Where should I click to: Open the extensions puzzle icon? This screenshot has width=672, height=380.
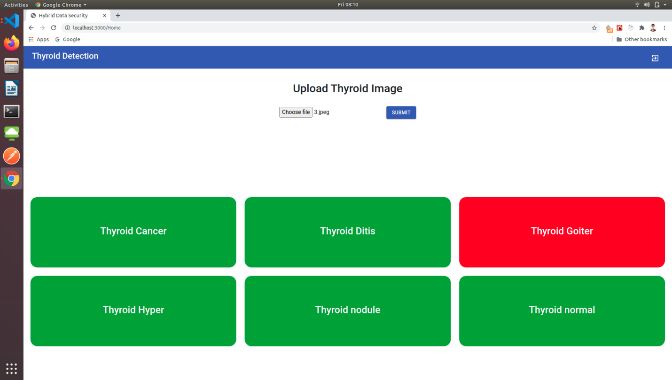pyautogui.click(x=642, y=28)
